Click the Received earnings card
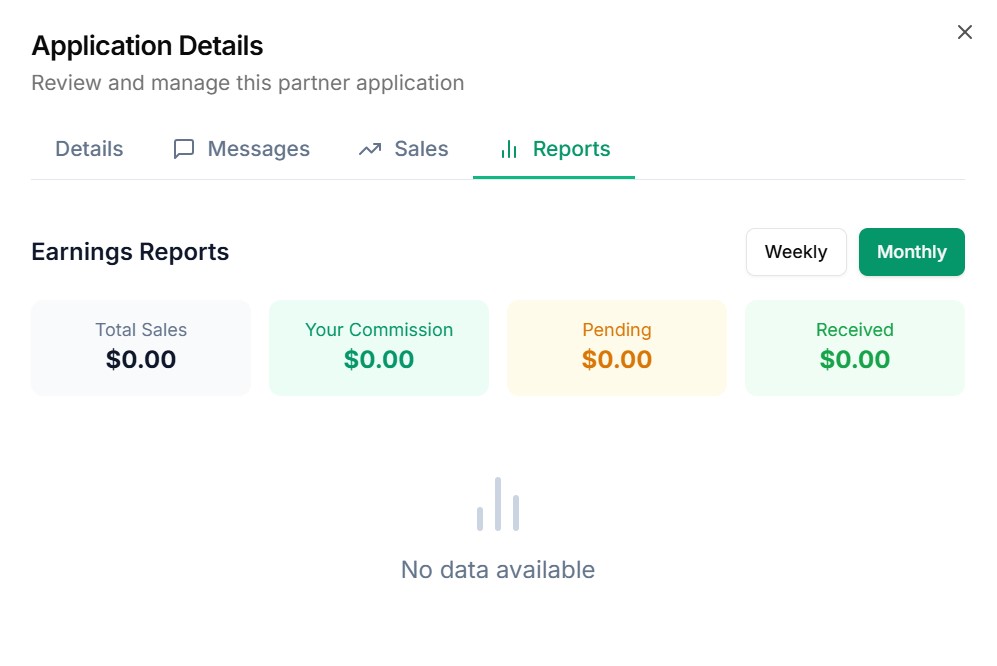 click(854, 347)
